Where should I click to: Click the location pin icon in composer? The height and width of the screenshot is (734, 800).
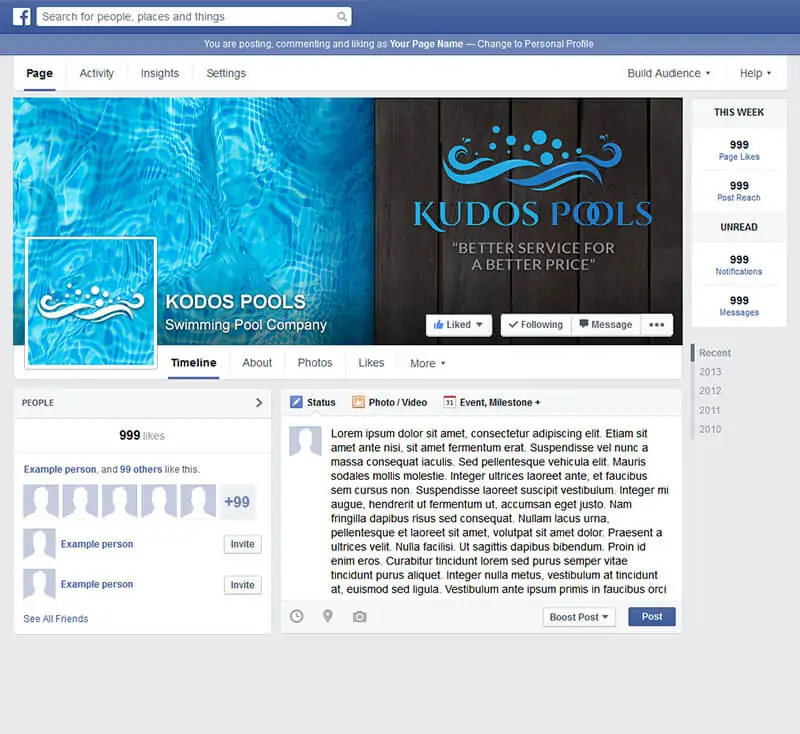pos(327,617)
